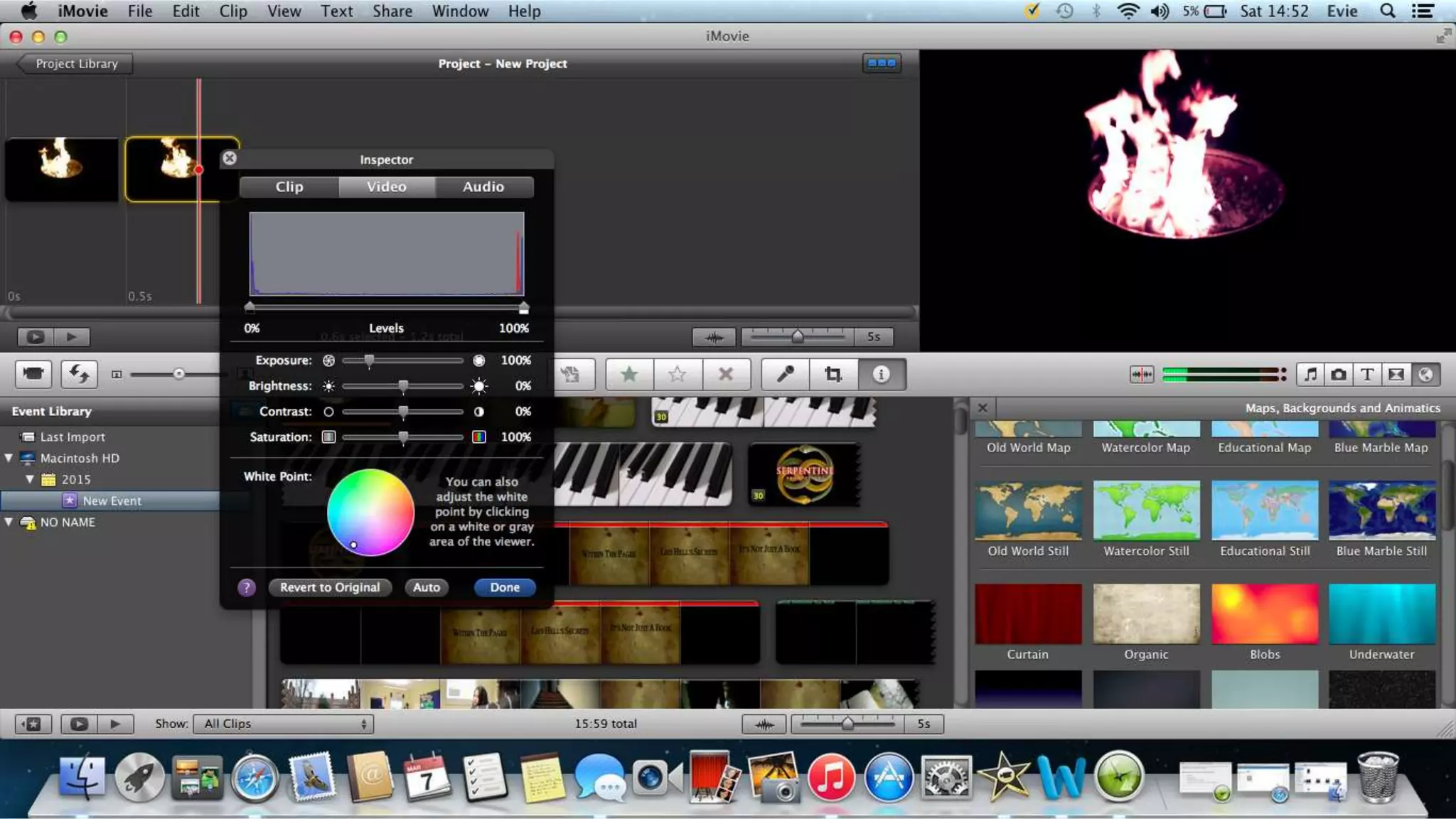The height and width of the screenshot is (819, 1456).
Task: Open Safari from the Dock
Action: [255, 777]
